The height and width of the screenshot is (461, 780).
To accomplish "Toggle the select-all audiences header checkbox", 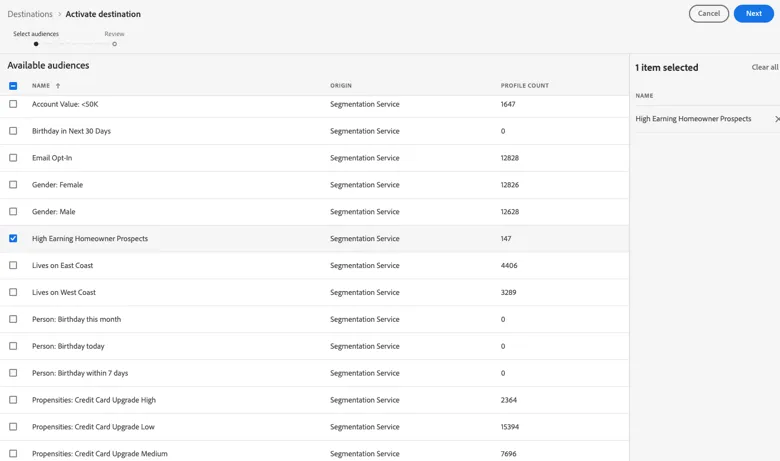I will 13,86.
